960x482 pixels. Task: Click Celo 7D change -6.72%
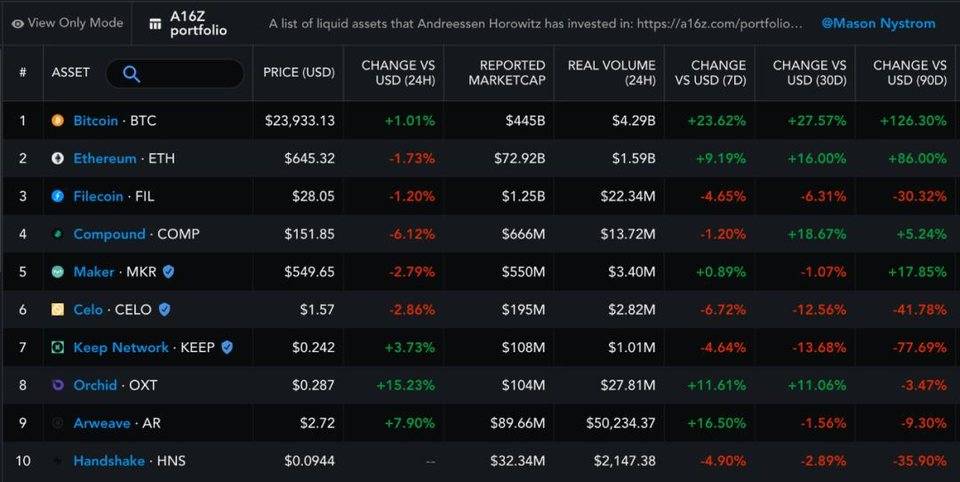coord(723,310)
